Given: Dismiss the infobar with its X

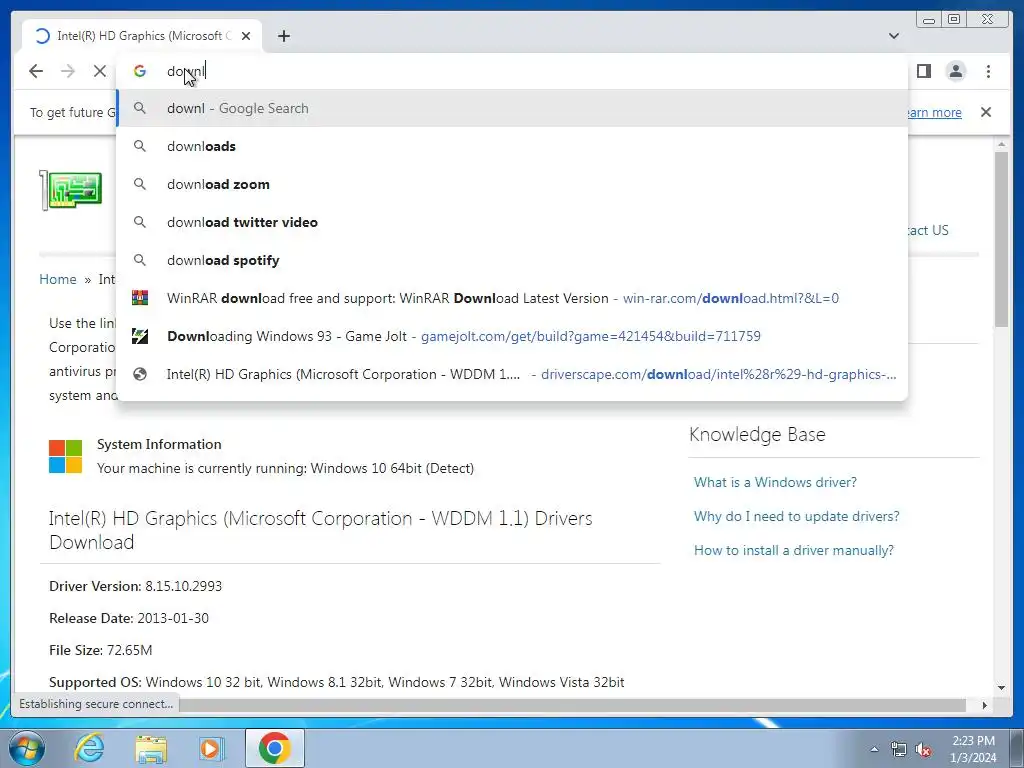Looking at the screenshot, I should coord(986,112).
